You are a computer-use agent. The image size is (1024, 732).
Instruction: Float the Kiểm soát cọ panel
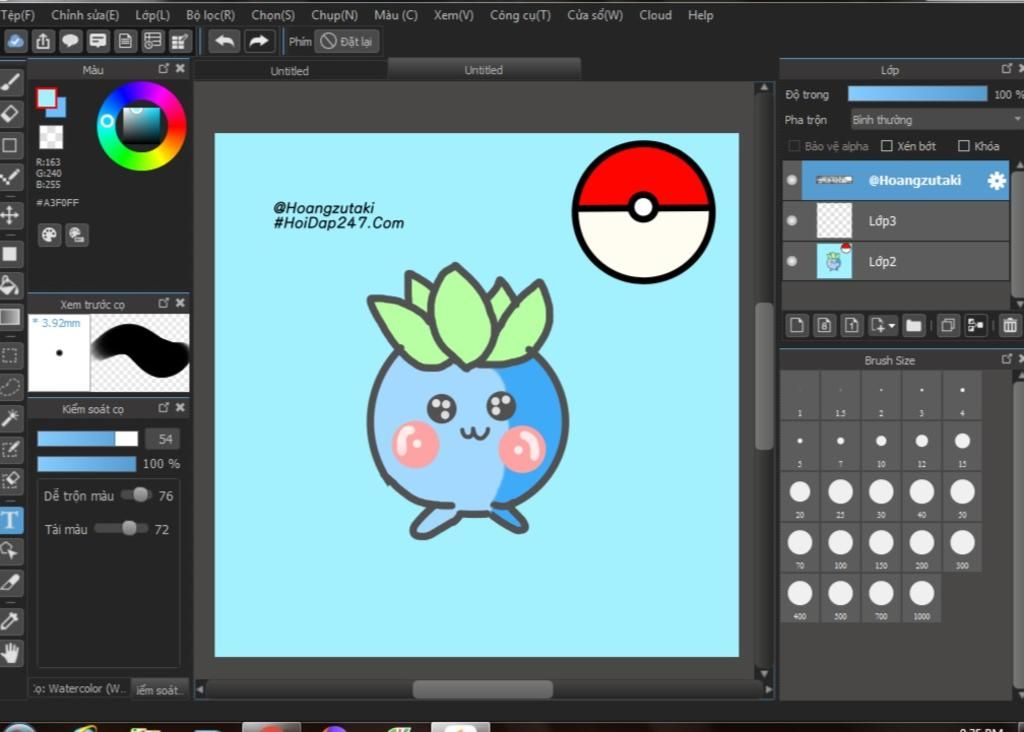click(x=163, y=407)
